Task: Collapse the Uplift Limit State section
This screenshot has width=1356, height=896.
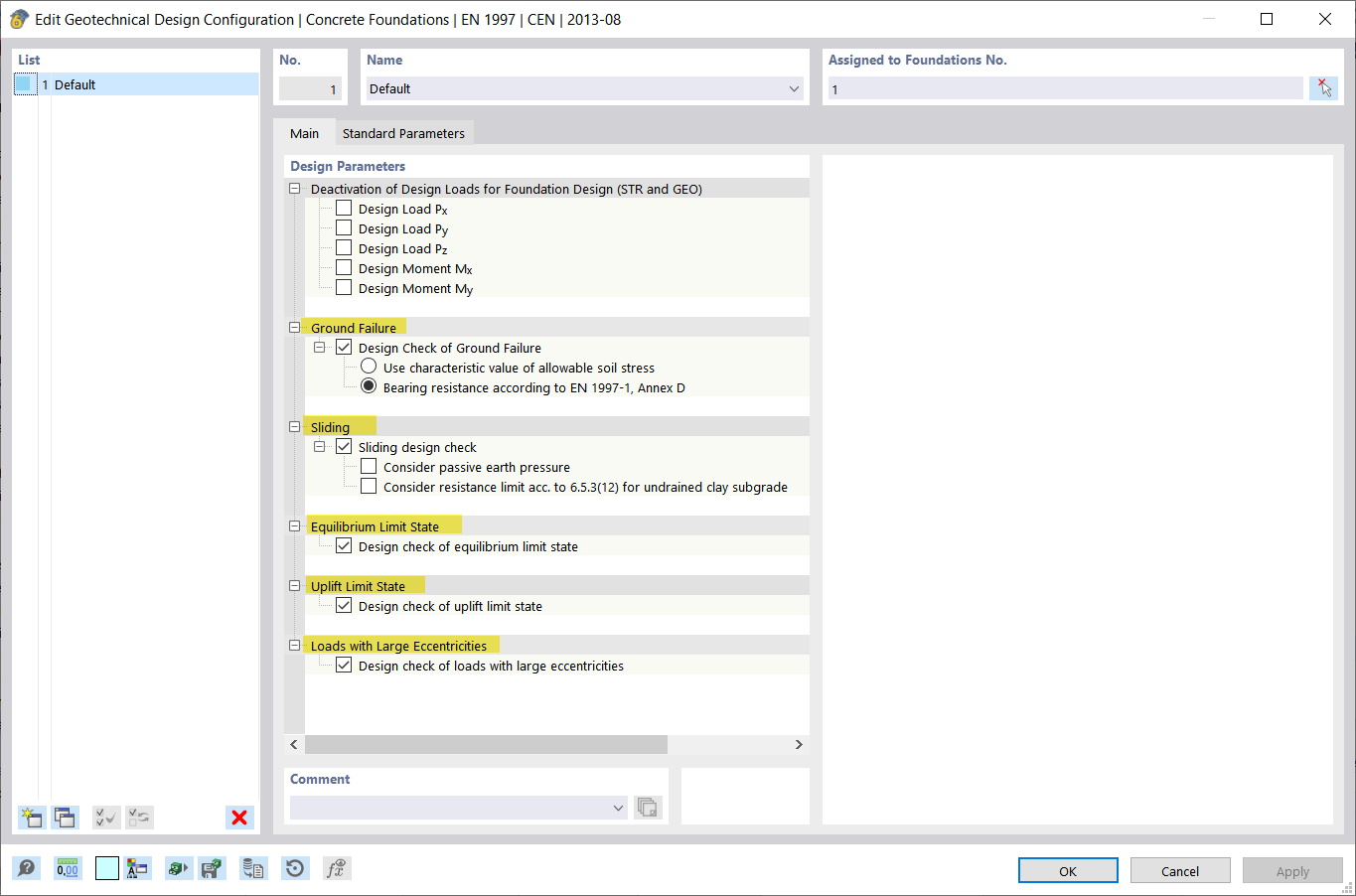Action: coord(294,585)
